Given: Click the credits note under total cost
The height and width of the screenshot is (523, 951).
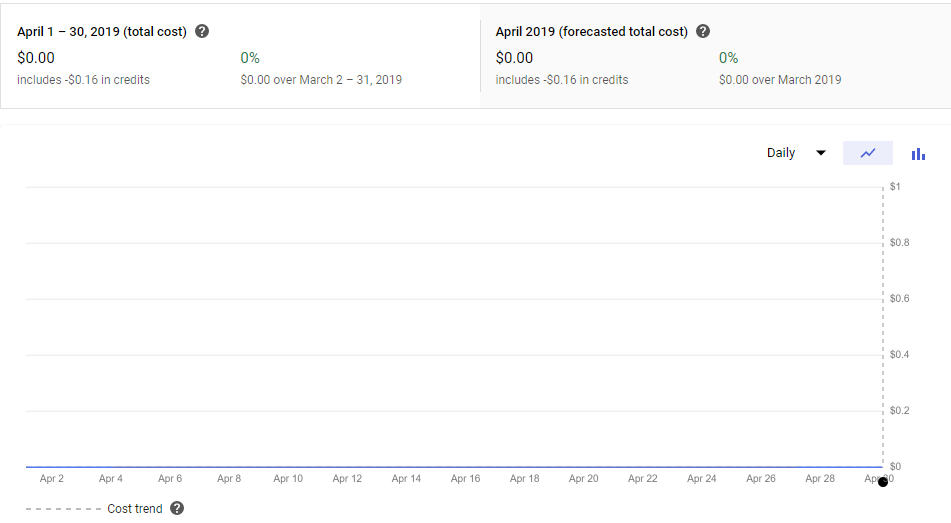Looking at the screenshot, I should click(83, 80).
